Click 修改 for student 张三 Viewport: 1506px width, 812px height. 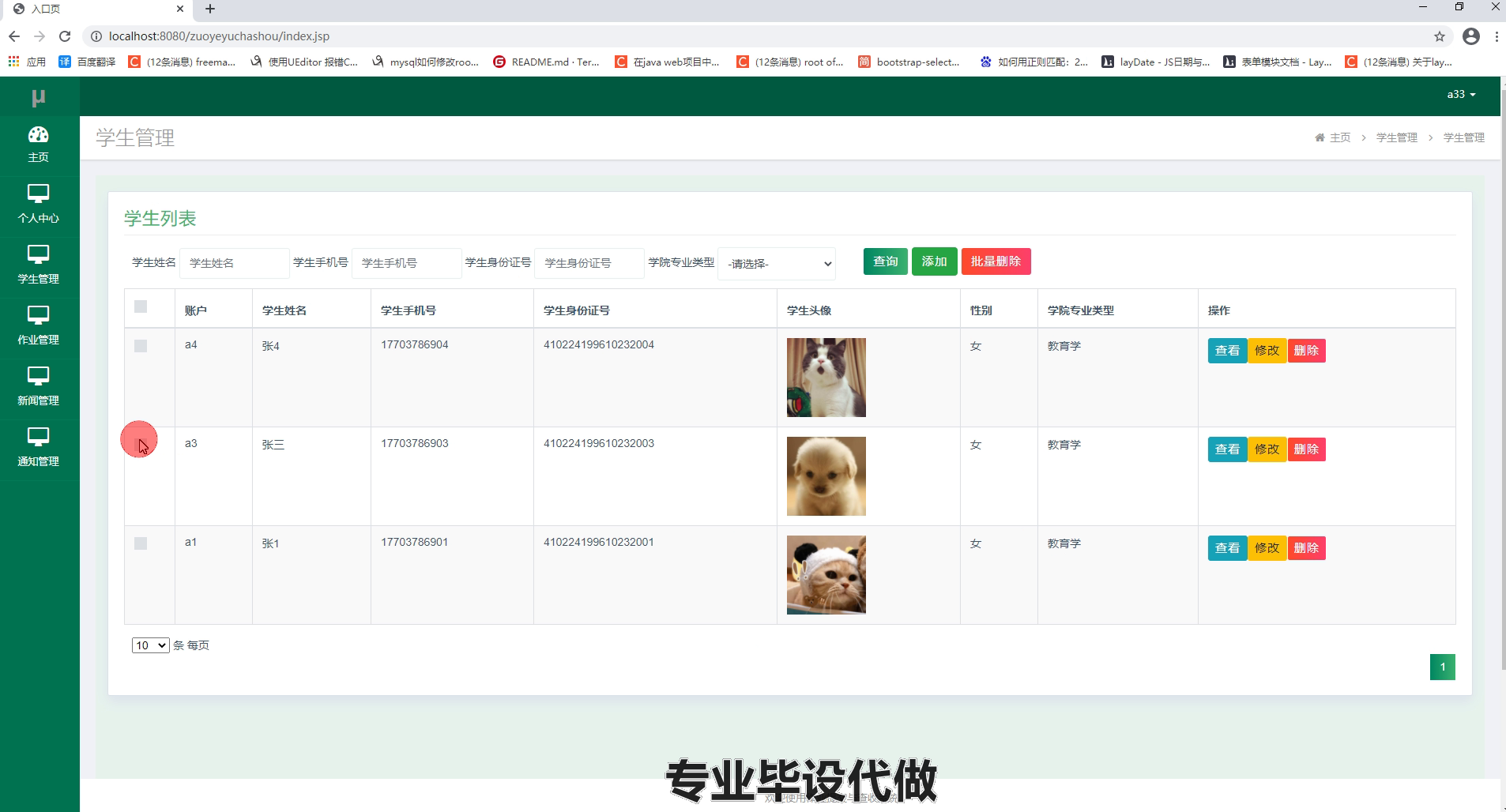(1267, 449)
